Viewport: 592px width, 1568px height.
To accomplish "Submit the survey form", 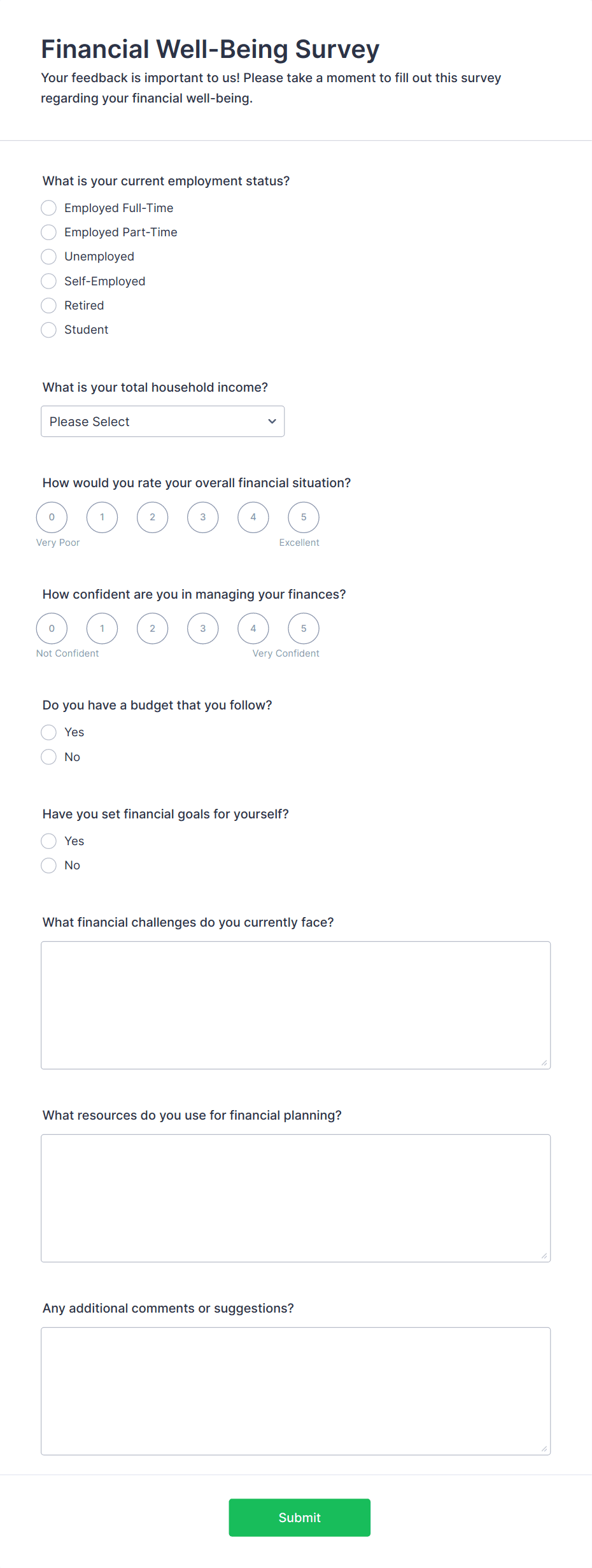I will point(300,1518).
